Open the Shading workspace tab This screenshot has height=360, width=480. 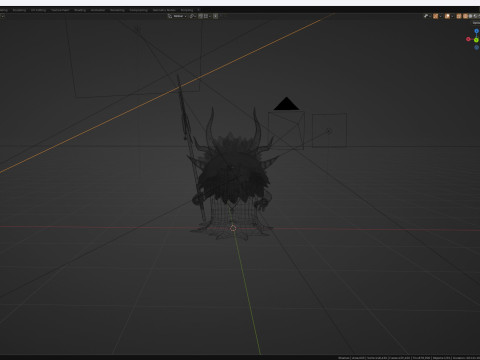pos(80,10)
